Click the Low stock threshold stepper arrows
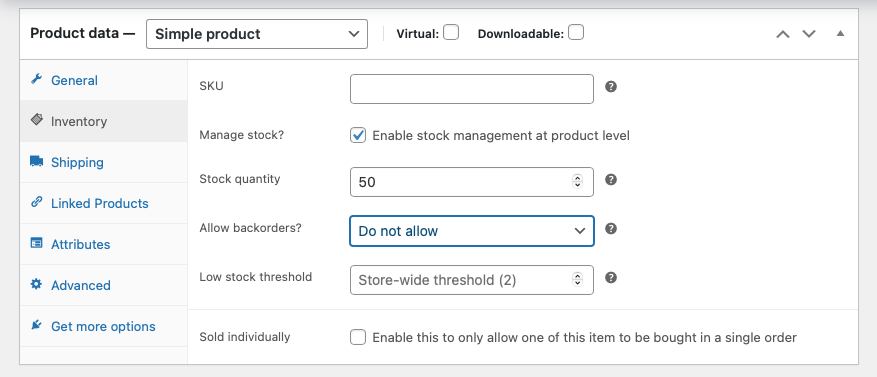This screenshot has width=877, height=377. click(x=577, y=279)
